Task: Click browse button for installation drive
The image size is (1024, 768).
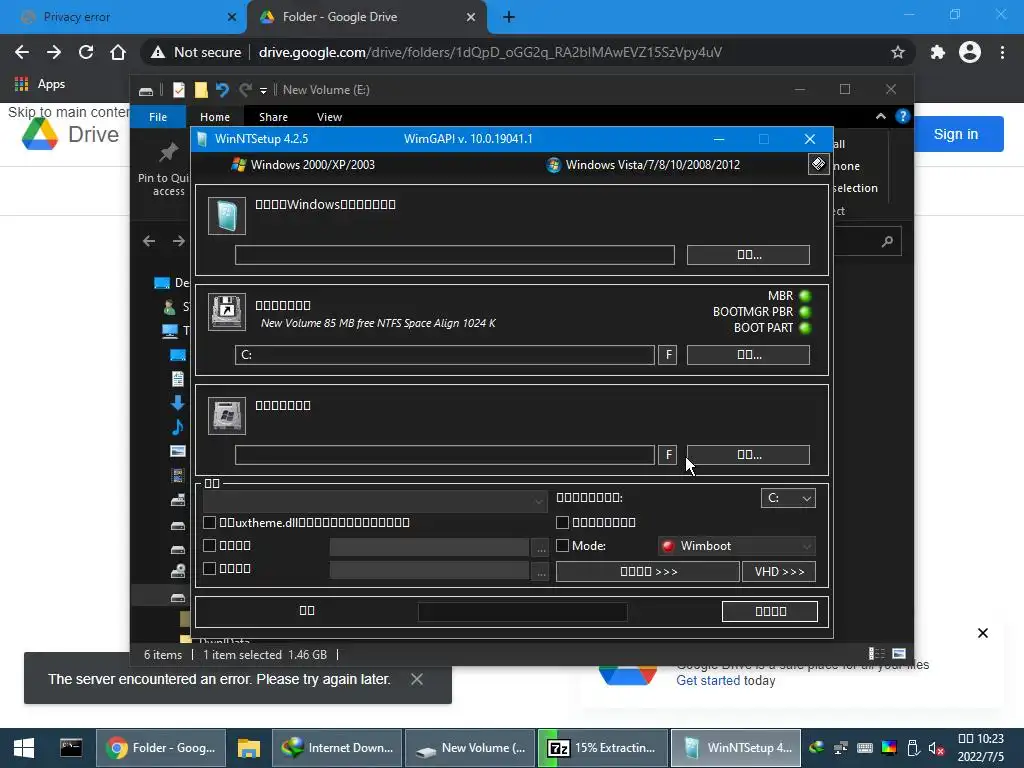Action: point(748,455)
